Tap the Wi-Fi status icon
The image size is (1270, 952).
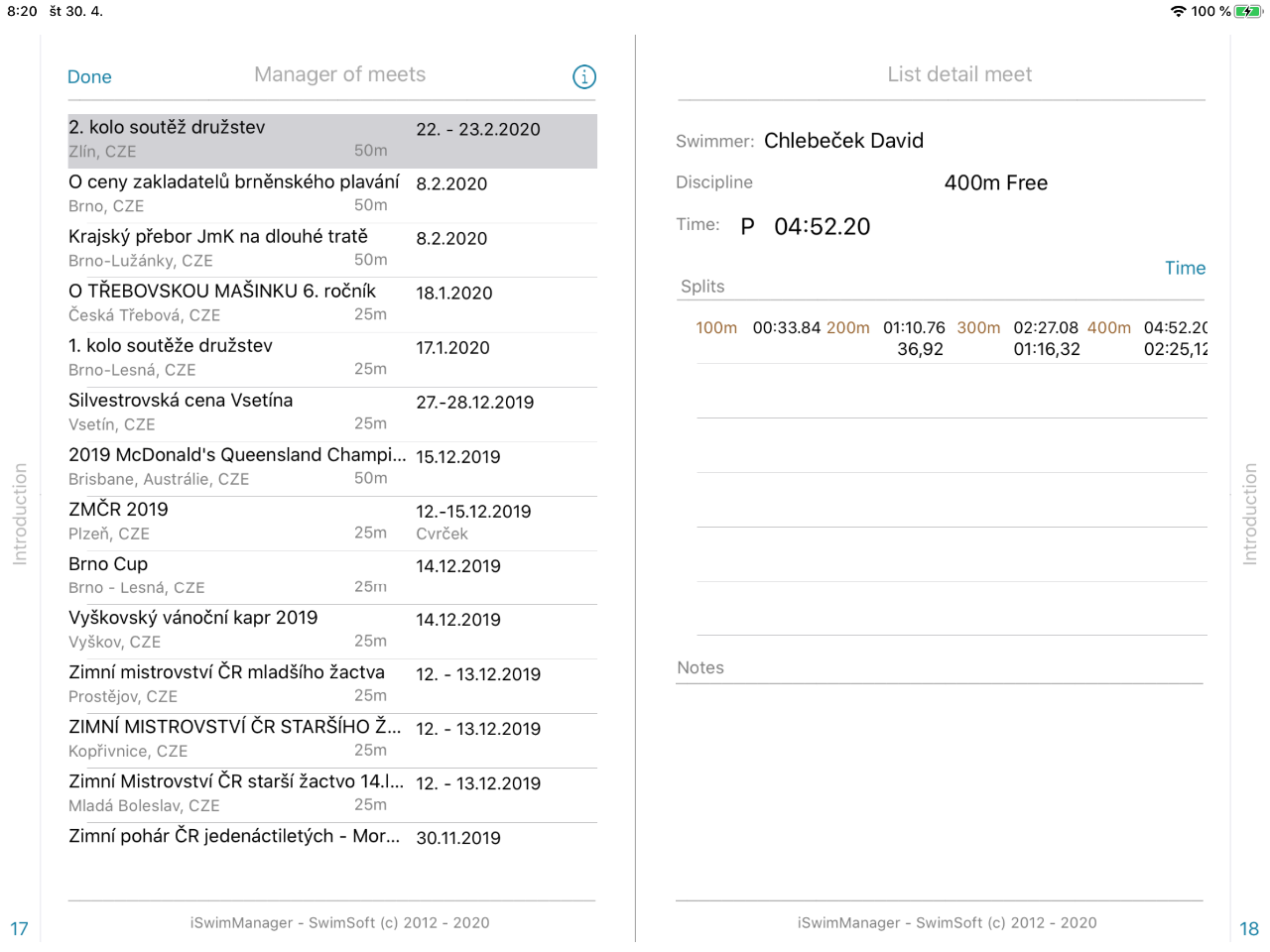click(x=1178, y=11)
